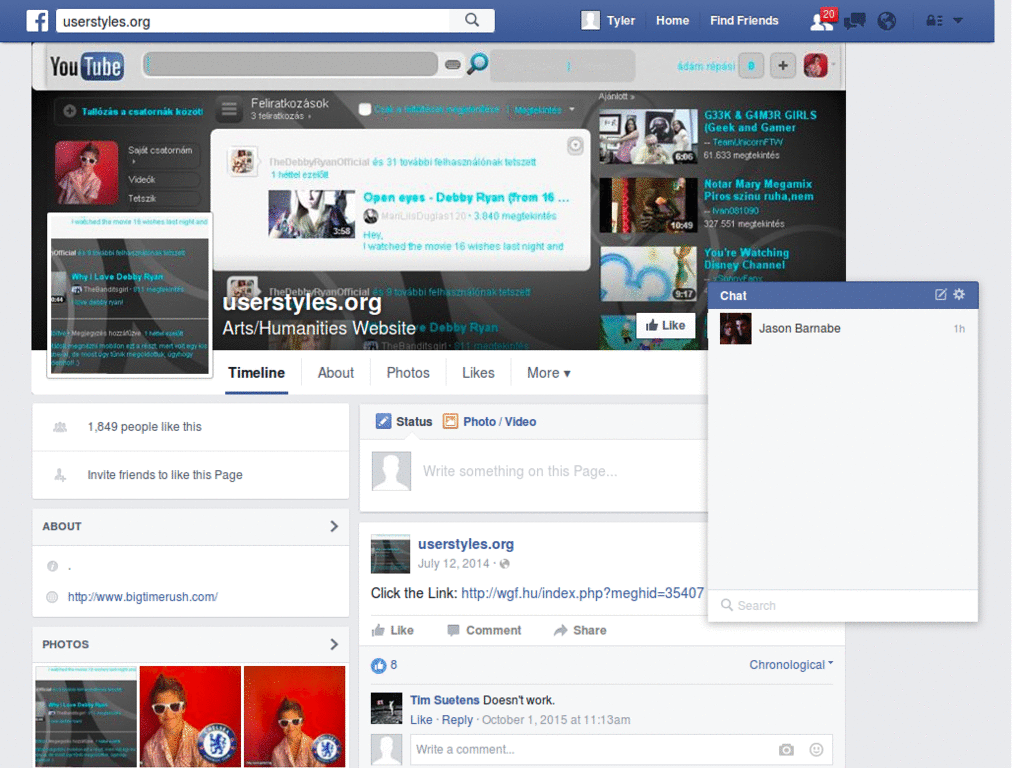Share the userstyles.org post

coord(580,630)
